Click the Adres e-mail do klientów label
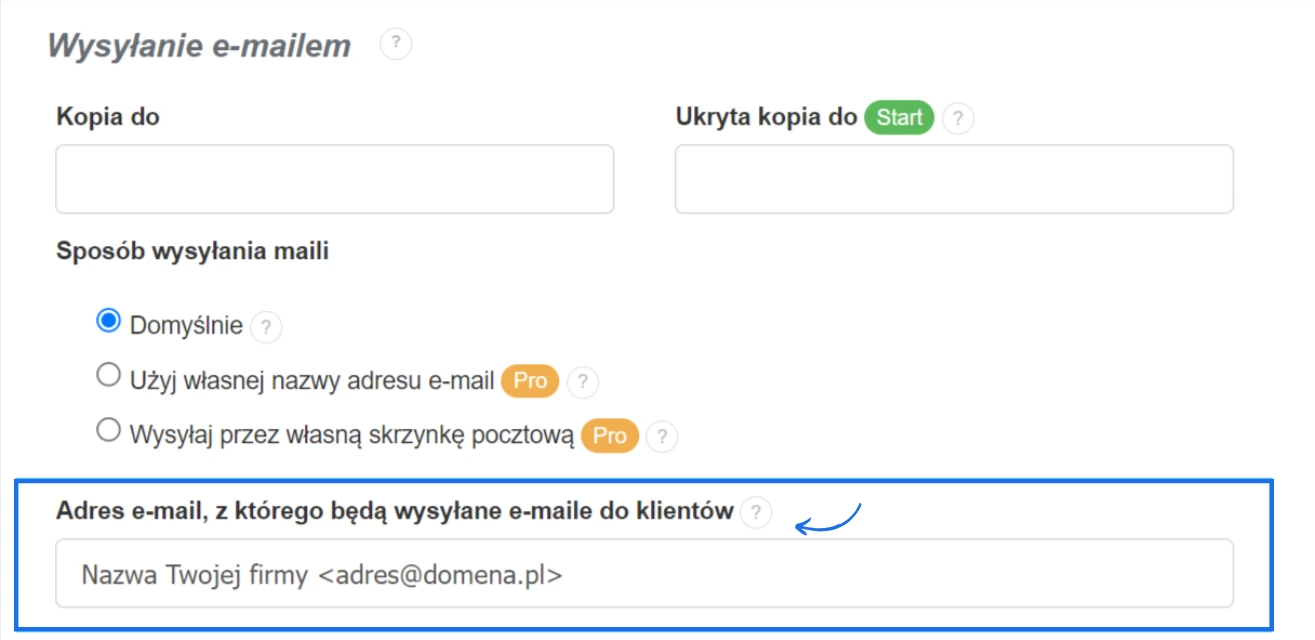 point(393,510)
